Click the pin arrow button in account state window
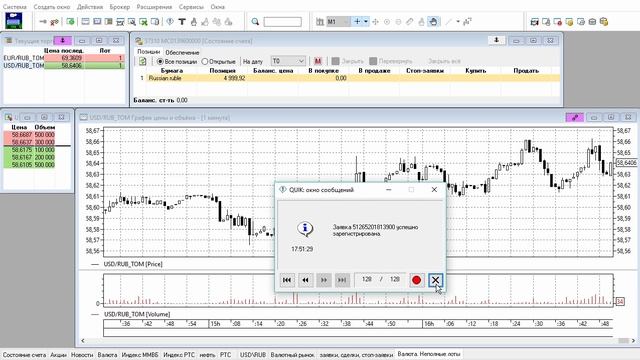This screenshot has width=640, height=360. (x=497, y=40)
